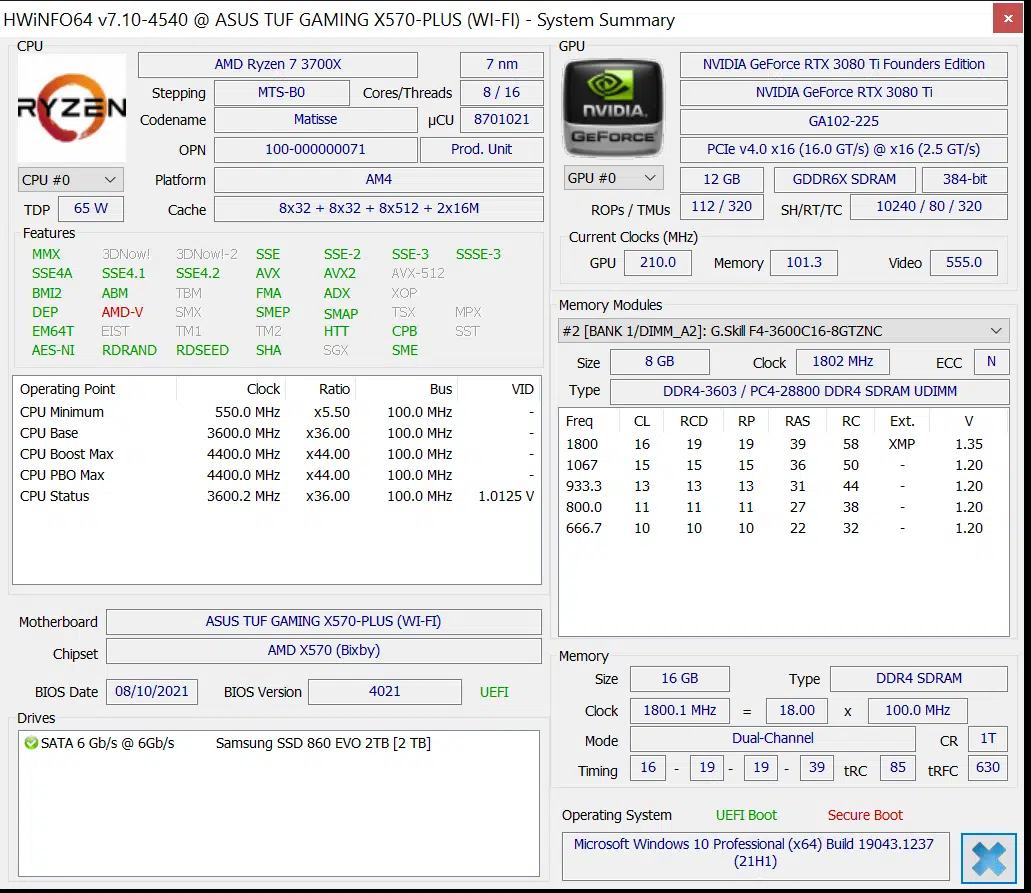Screen dimensions: 1031x893
Task: Click the 12 GB VRAM size field
Action: coord(721,180)
